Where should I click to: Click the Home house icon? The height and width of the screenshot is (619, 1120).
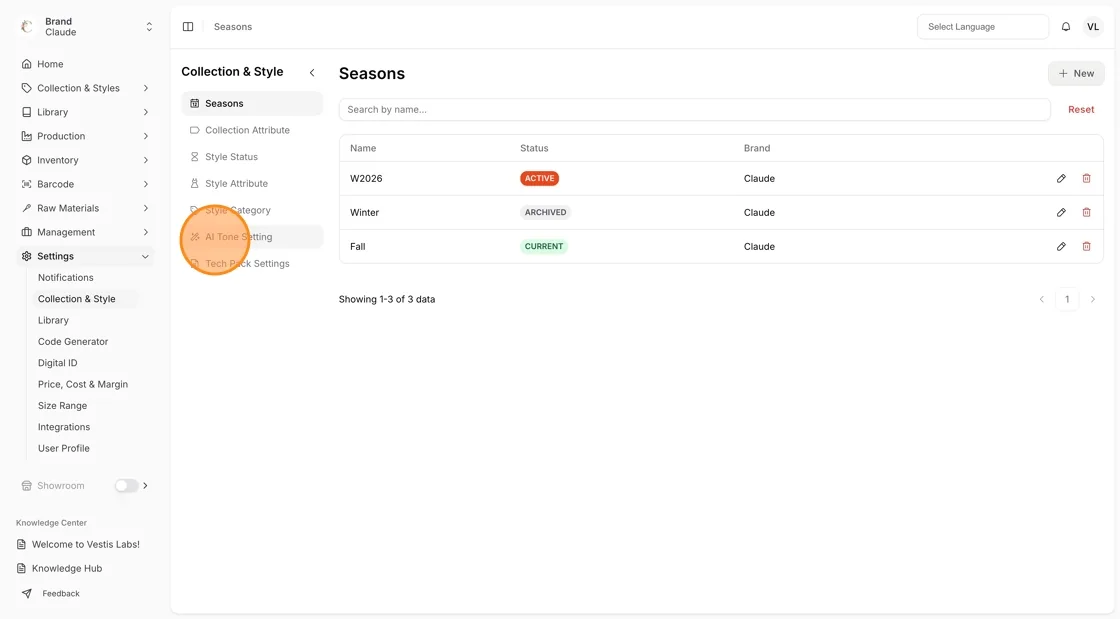(x=26, y=64)
